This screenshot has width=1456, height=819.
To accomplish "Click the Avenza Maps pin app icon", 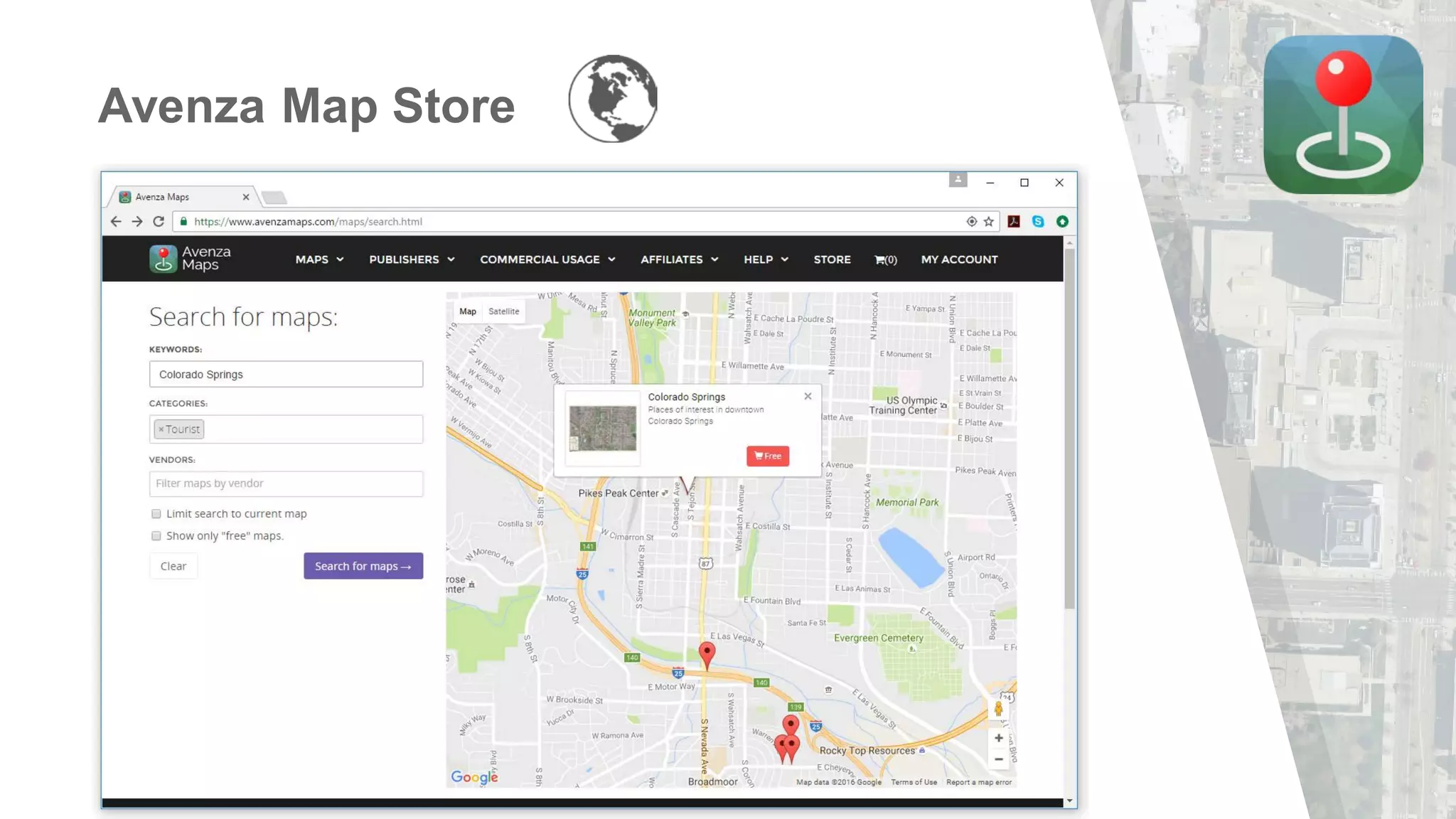I will [1344, 114].
